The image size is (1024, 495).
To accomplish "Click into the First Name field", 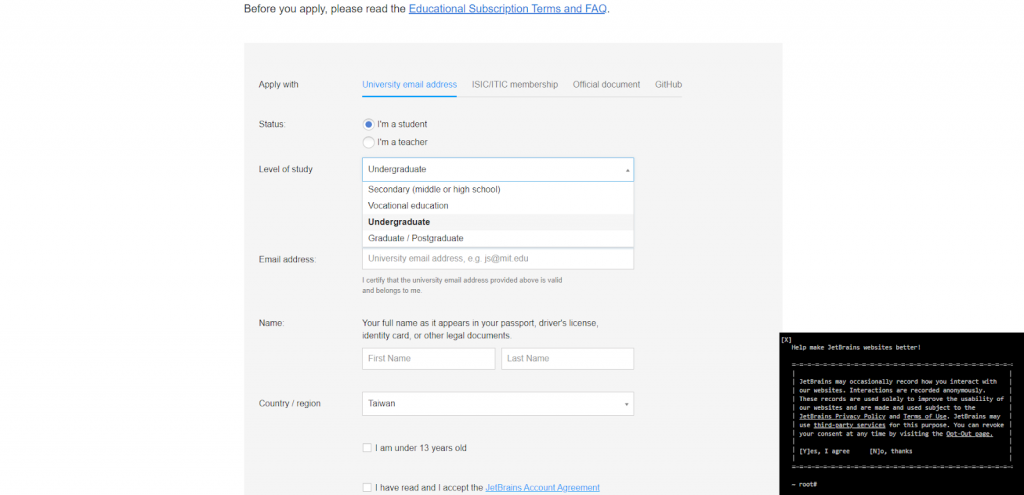I will pos(428,359).
